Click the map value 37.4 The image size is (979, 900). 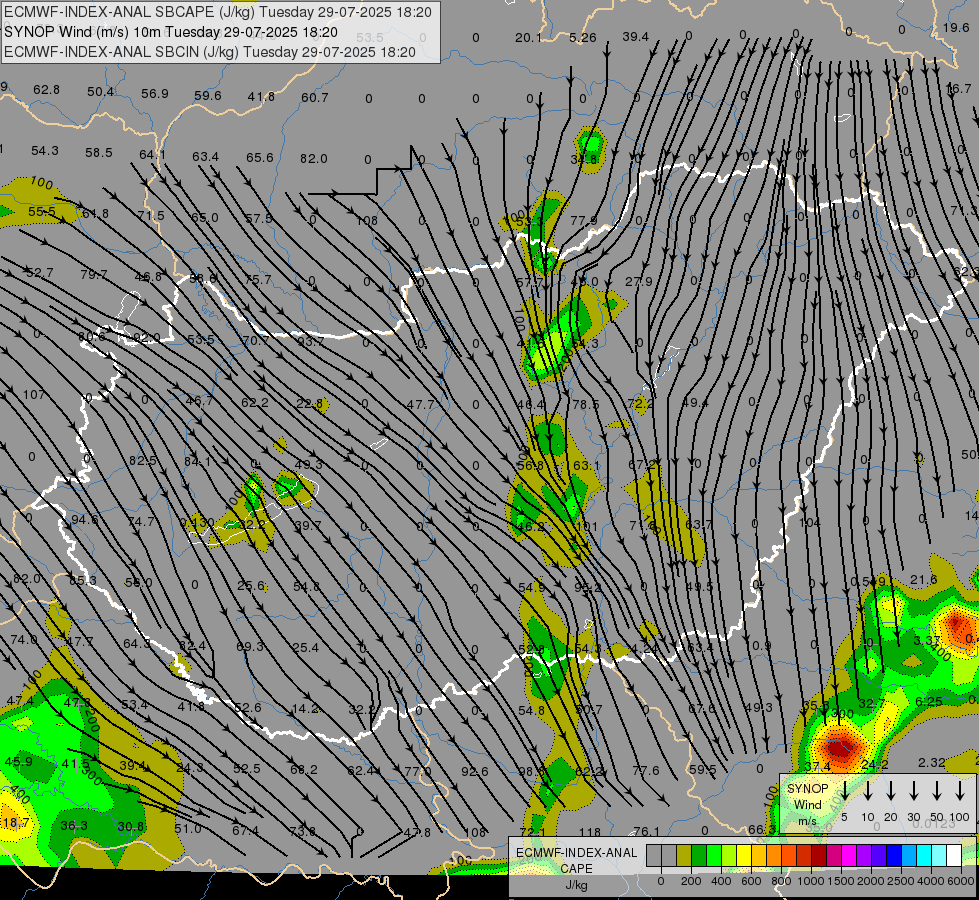pyautogui.click(x=817, y=766)
